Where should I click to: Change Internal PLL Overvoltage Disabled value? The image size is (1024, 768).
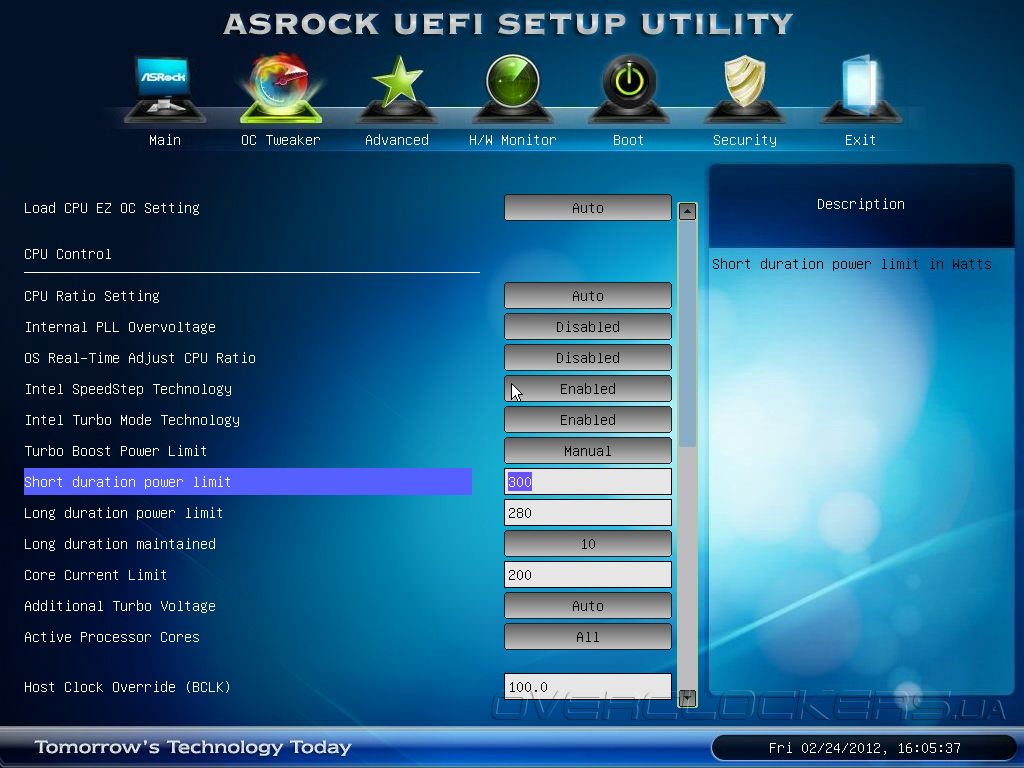[x=588, y=327]
